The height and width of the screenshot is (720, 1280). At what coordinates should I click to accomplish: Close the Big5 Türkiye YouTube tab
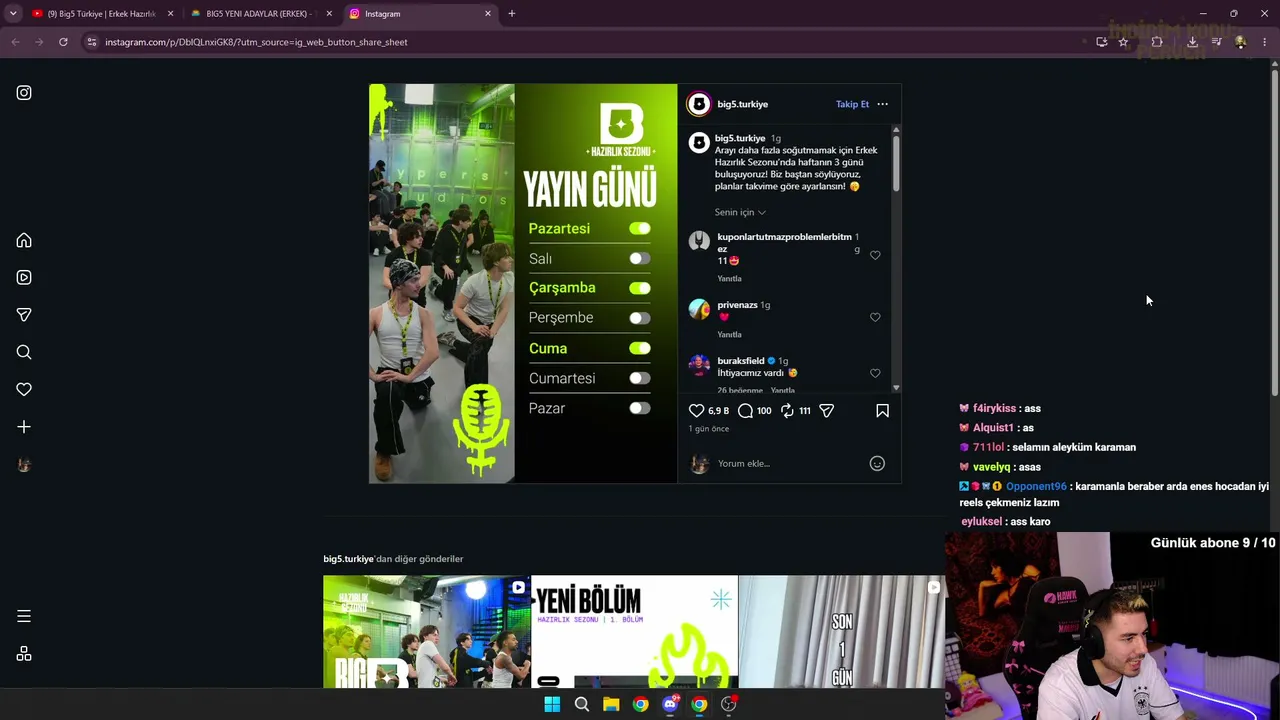pyautogui.click(x=170, y=14)
